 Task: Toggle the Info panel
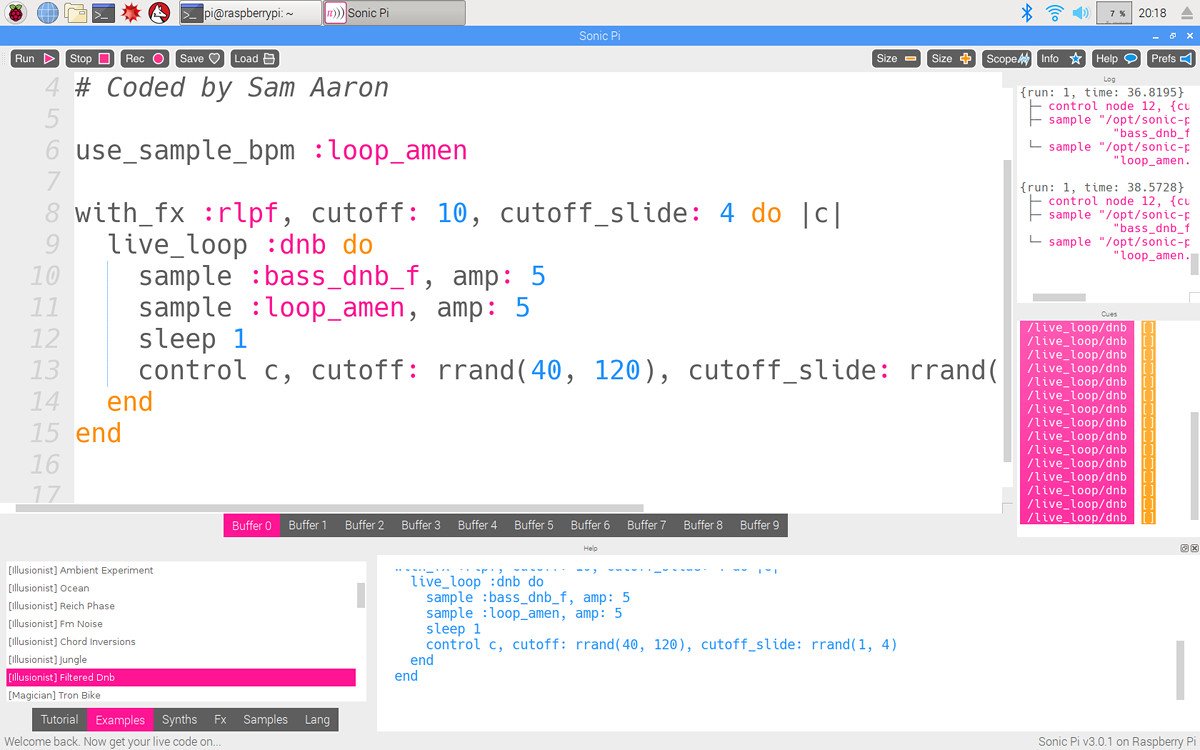[1062, 59]
